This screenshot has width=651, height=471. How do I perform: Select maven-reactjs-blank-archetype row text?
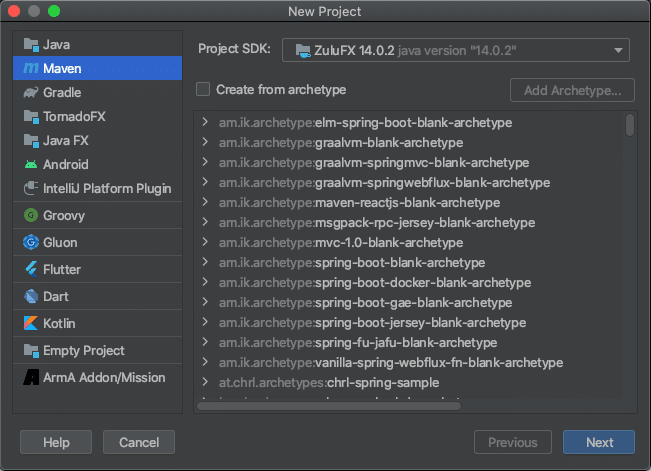pyautogui.click(x=360, y=203)
